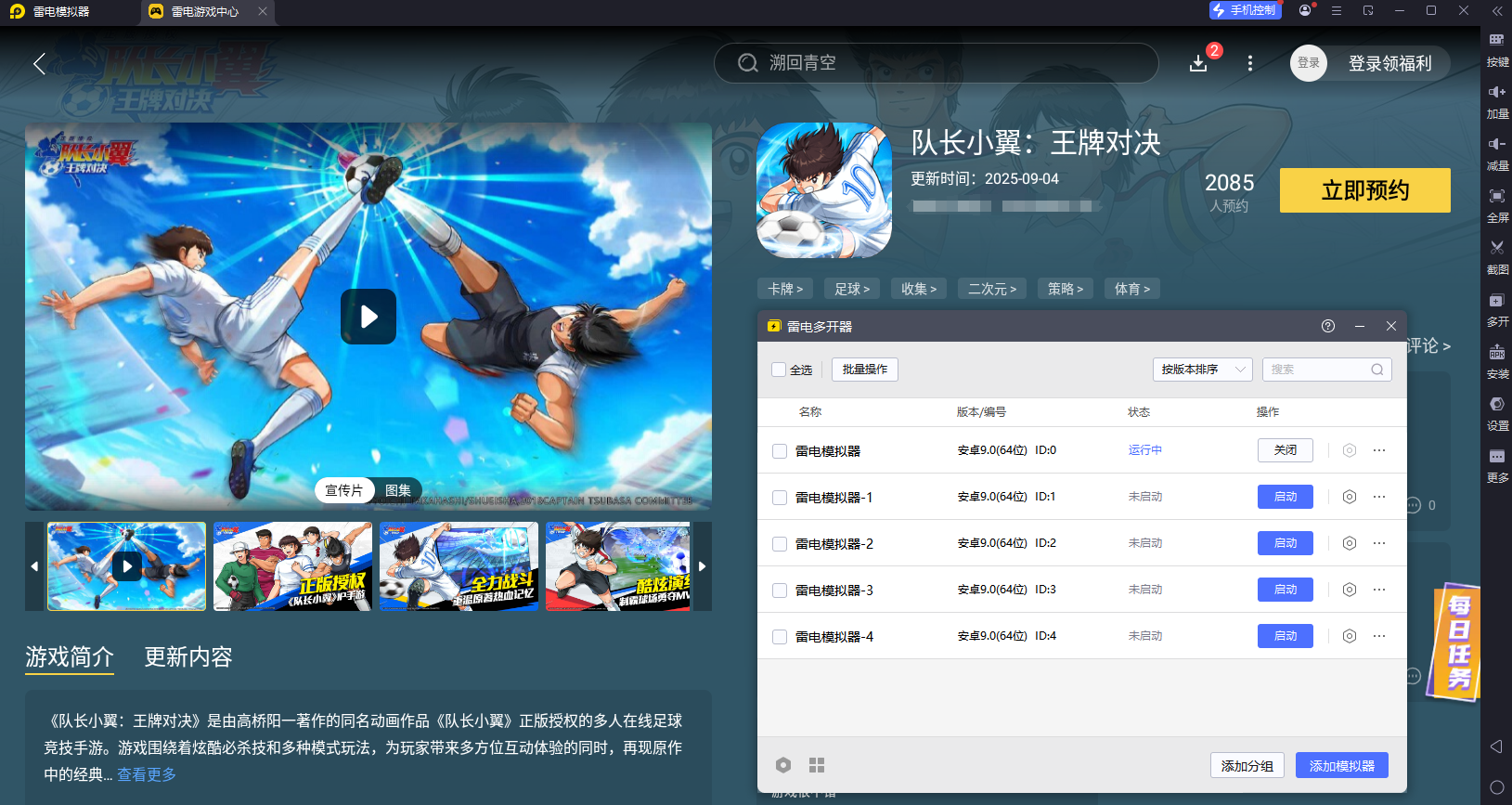The image size is (1512, 805).
Task: Play the promo video on main banner
Action: (x=368, y=317)
